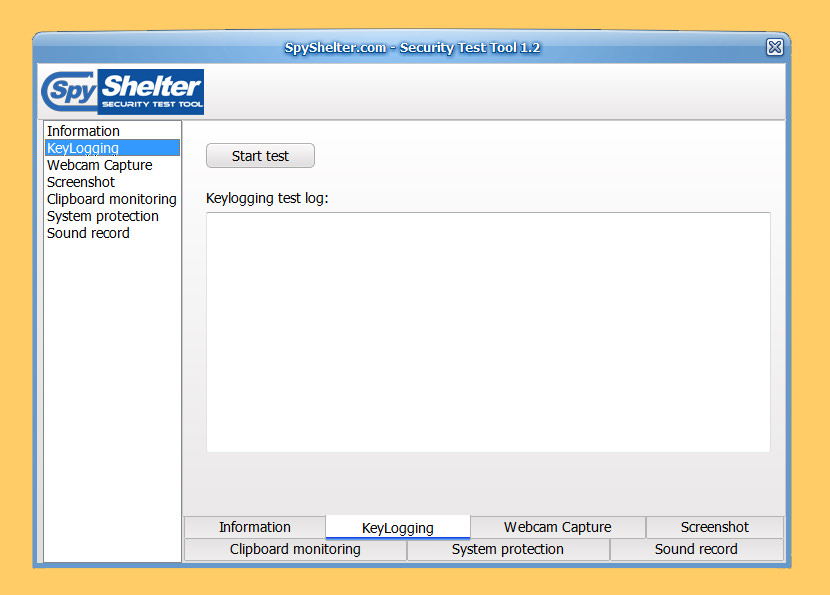Go to the Clipboard monitoring bottom tab

click(x=295, y=549)
